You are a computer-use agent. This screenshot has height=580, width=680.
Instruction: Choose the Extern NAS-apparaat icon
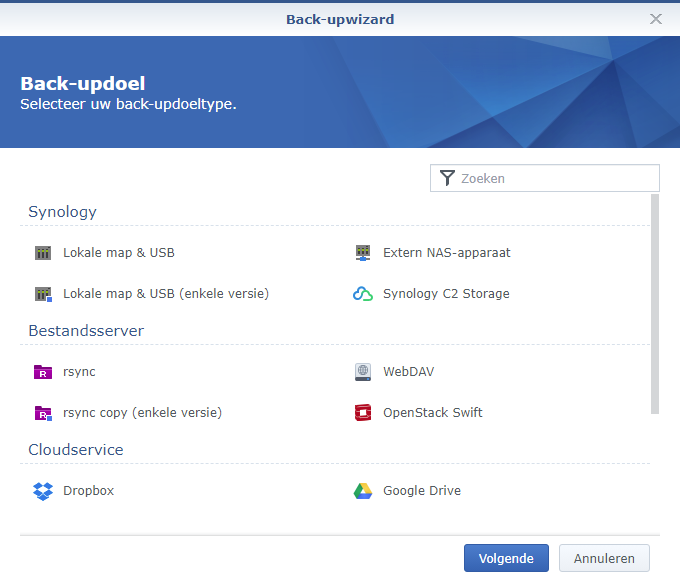tap(363, 252)
